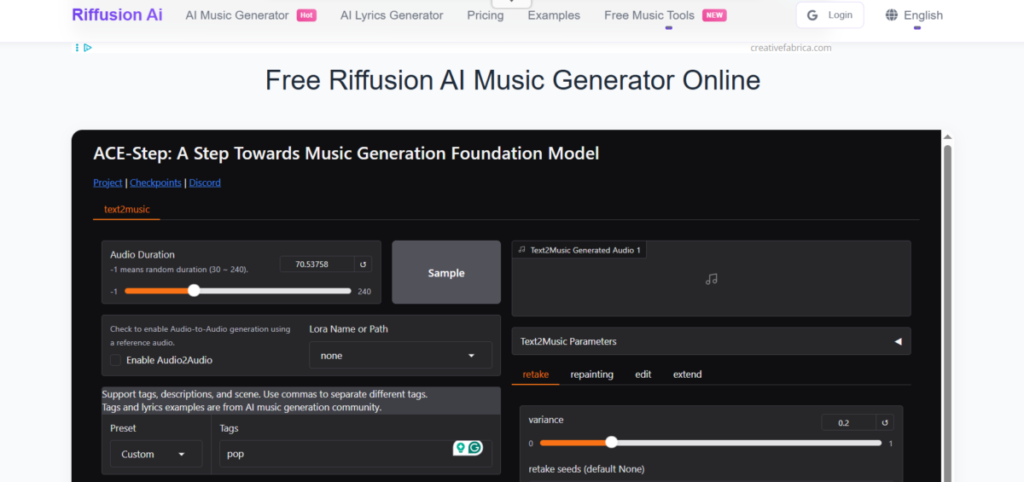Click the creativefabrica.com ad text
The height and width of the screenshot is (482, 1024).
791,48
